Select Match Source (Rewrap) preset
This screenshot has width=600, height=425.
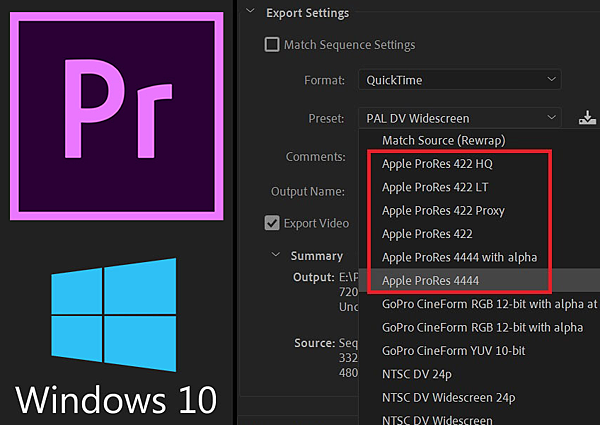(443, 140)
